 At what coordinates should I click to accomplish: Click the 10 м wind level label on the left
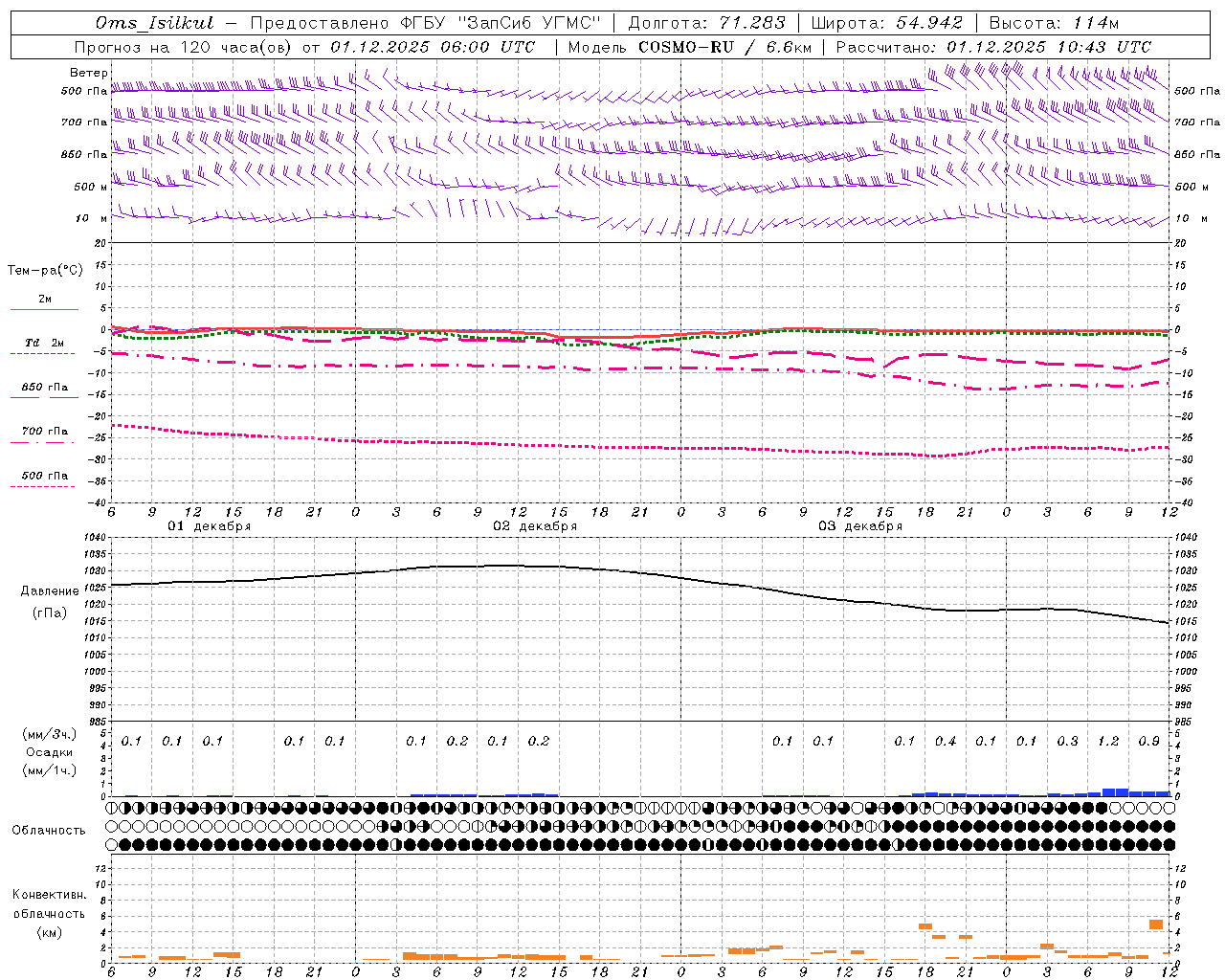click(91, 218)
